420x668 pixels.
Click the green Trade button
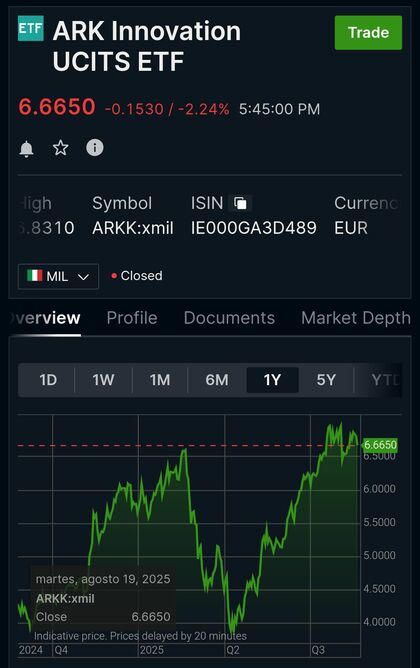[368, 32]
